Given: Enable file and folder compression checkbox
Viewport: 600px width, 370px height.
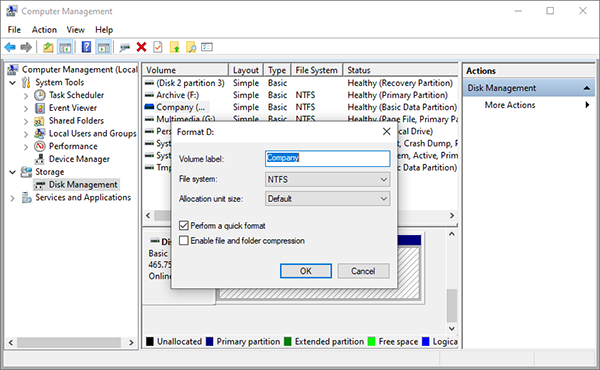Looking at the screenshot, I should [x=184, y=241].
